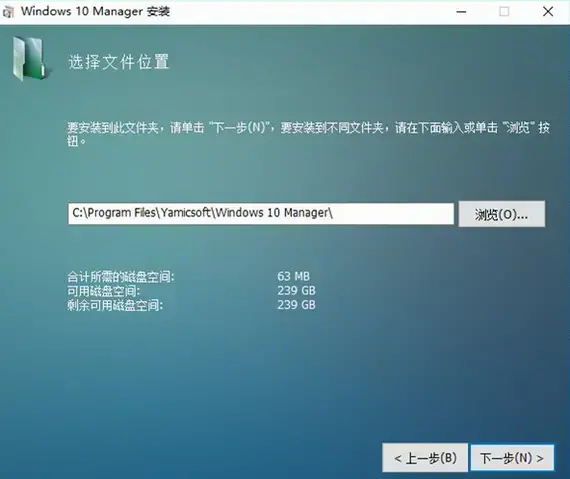Image resolution: width=570 pixels, height=479 pixels.
Task: Minimize the Windows 10 Manager installer
Action: [x=461, y=12]
